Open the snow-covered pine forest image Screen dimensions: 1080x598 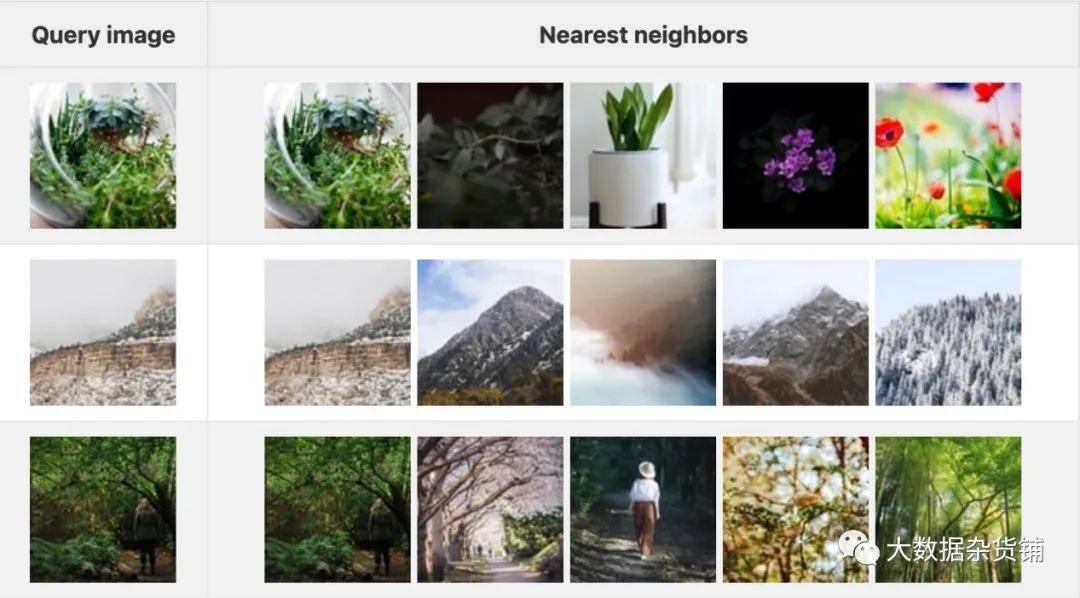[x=948, y=332]
